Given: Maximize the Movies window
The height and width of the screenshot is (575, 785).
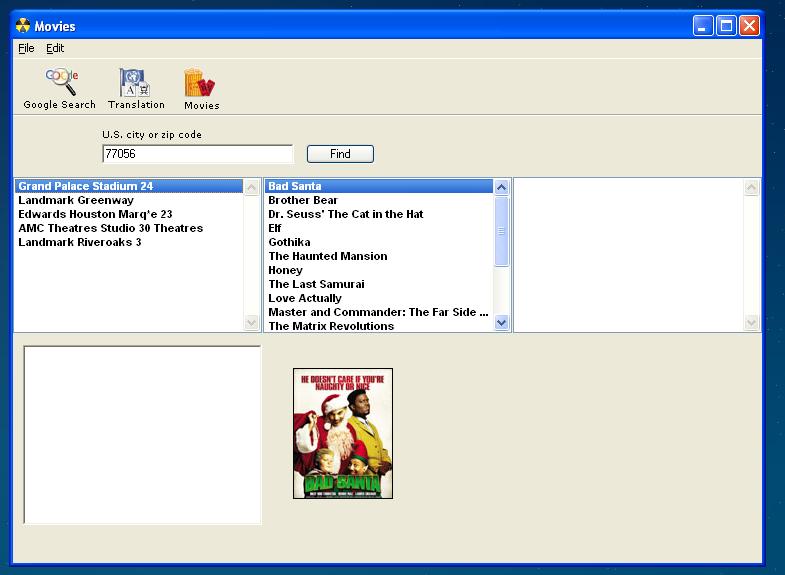Looking at the screenshot, I should [726, 26].
